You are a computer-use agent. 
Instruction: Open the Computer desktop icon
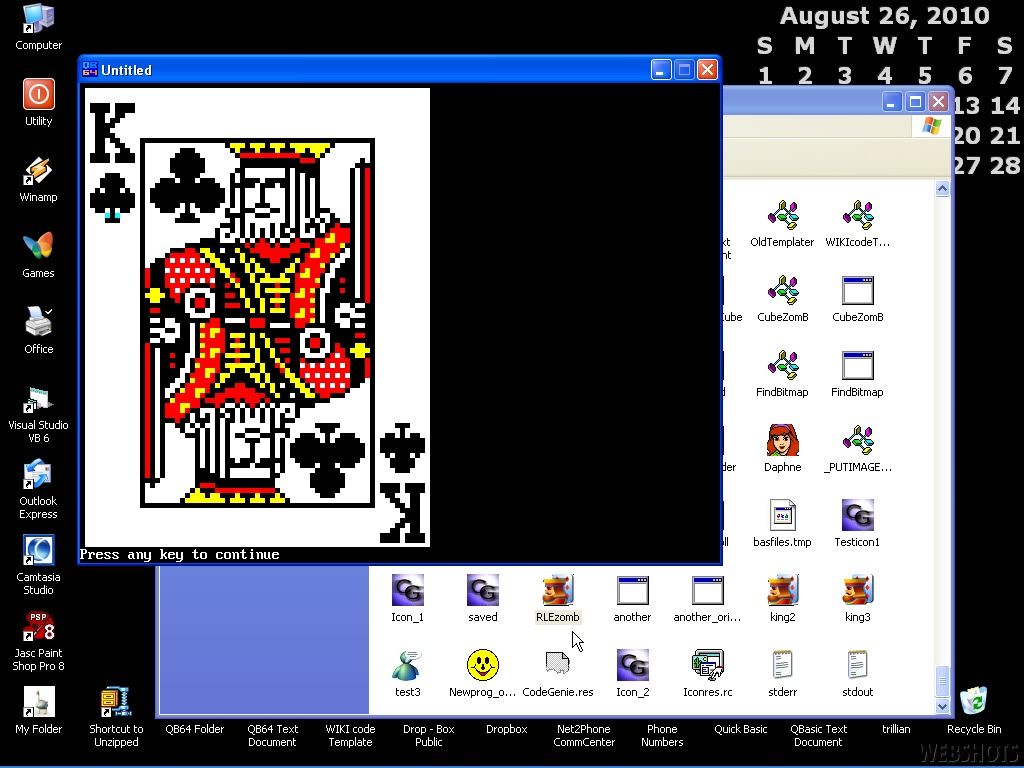click(x=38, y=26)
